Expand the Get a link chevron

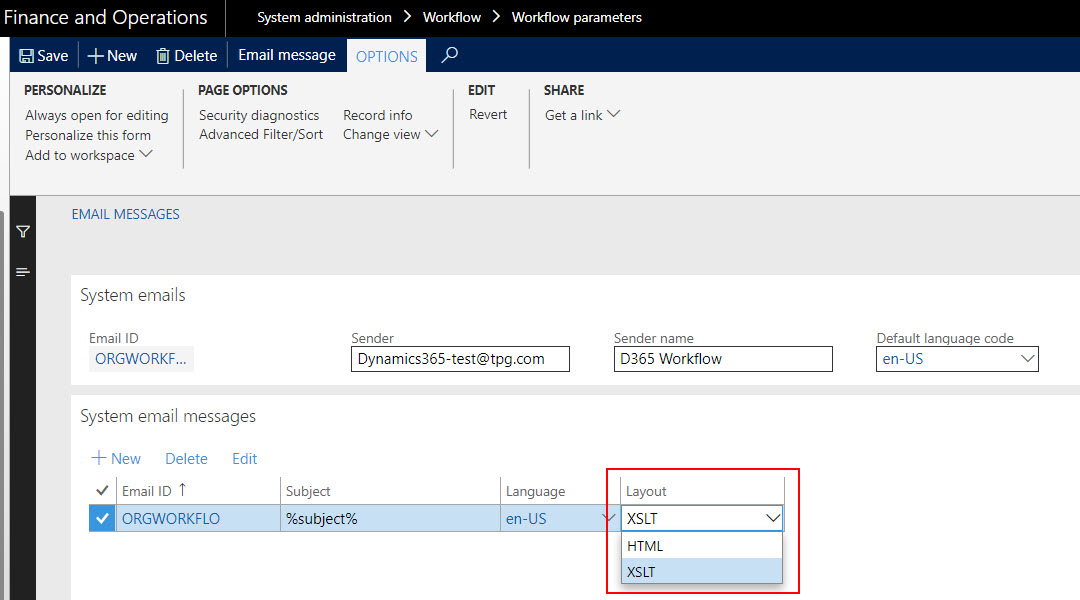[x=614, y=114]
